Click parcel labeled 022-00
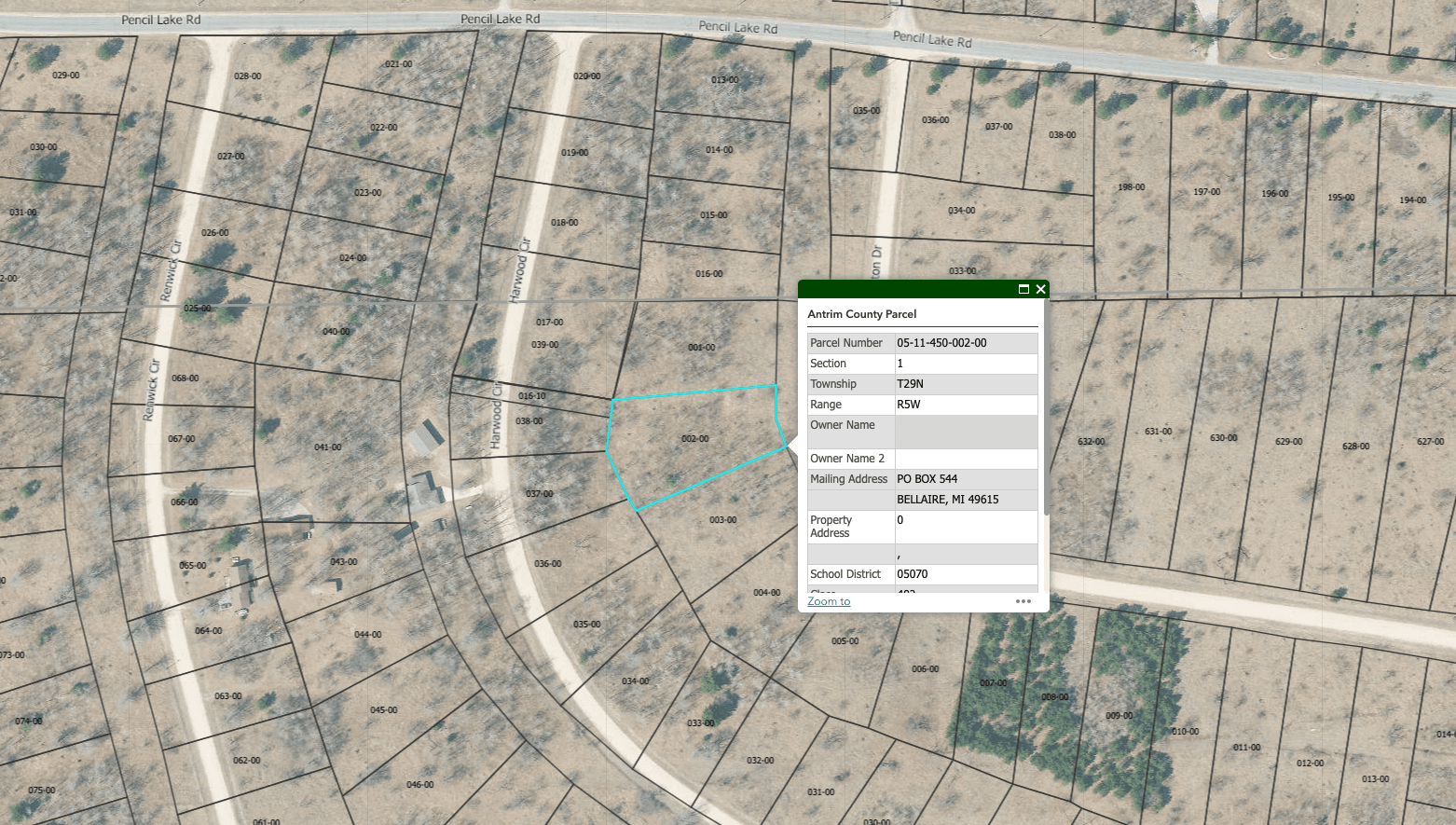The height and width of the screenshot is (825, 1456). [x=383, y=128]
